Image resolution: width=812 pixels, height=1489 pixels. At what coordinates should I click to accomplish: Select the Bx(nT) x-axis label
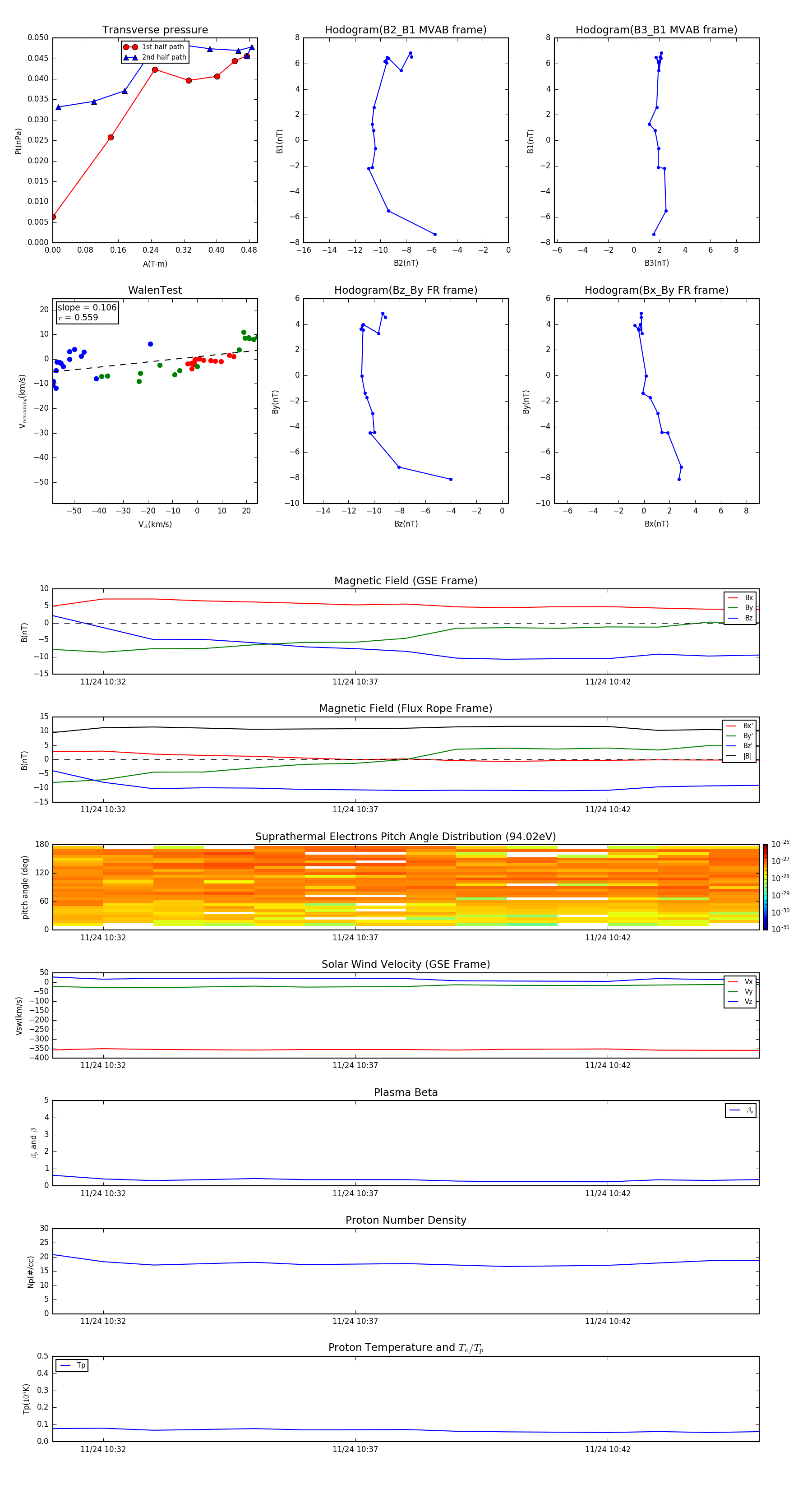656,524
